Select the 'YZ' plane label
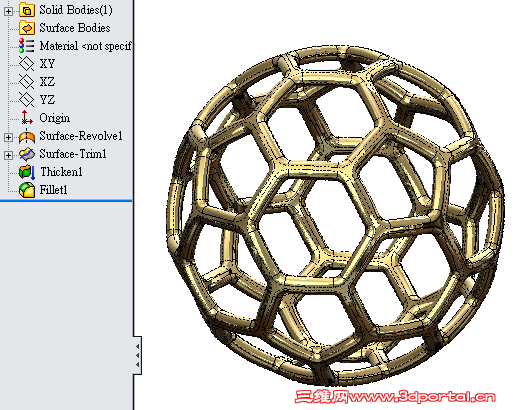515x410 pixels. click(x=47, y=100)
